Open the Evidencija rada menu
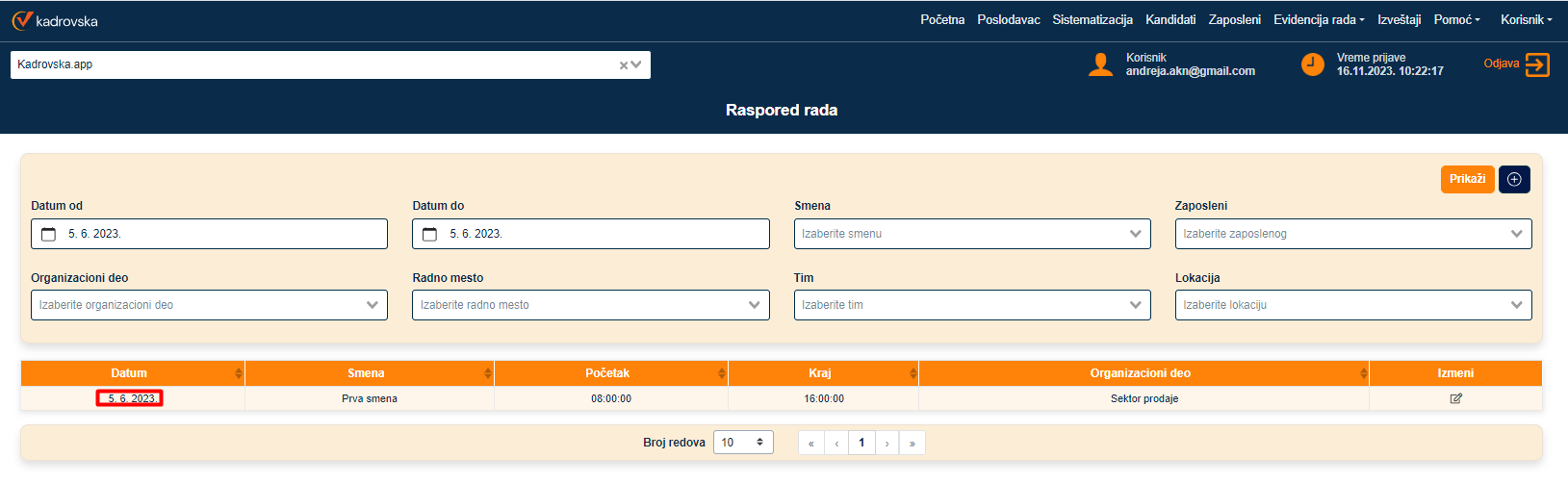 tap(1318, 20)
